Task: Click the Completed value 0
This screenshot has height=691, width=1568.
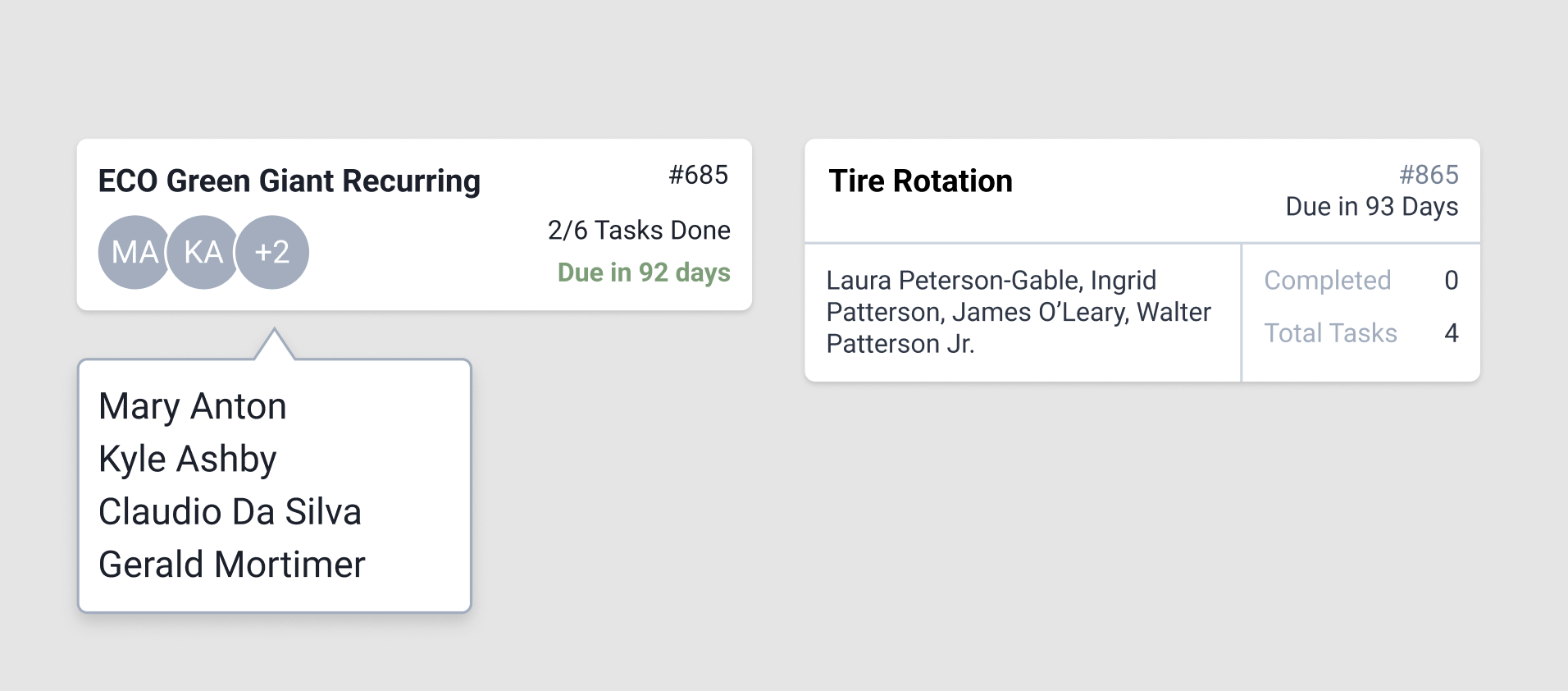Action: pyautogui.click(x=1451, y=281)
